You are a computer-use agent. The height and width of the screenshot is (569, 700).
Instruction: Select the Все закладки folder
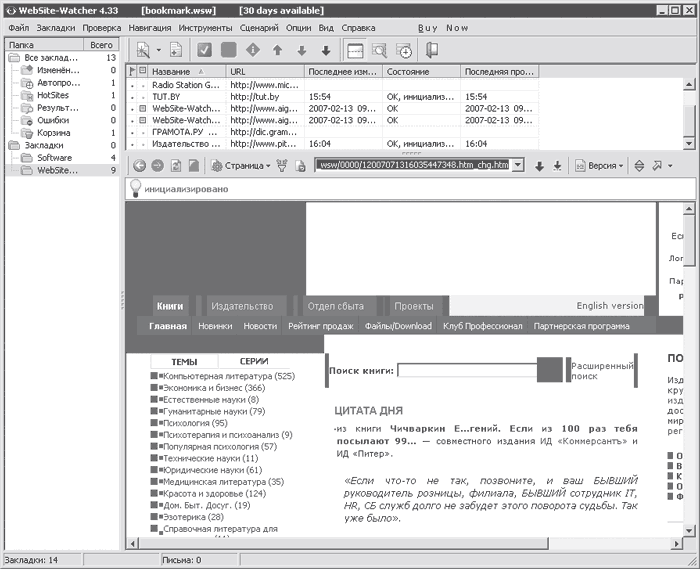coord(50,58)
